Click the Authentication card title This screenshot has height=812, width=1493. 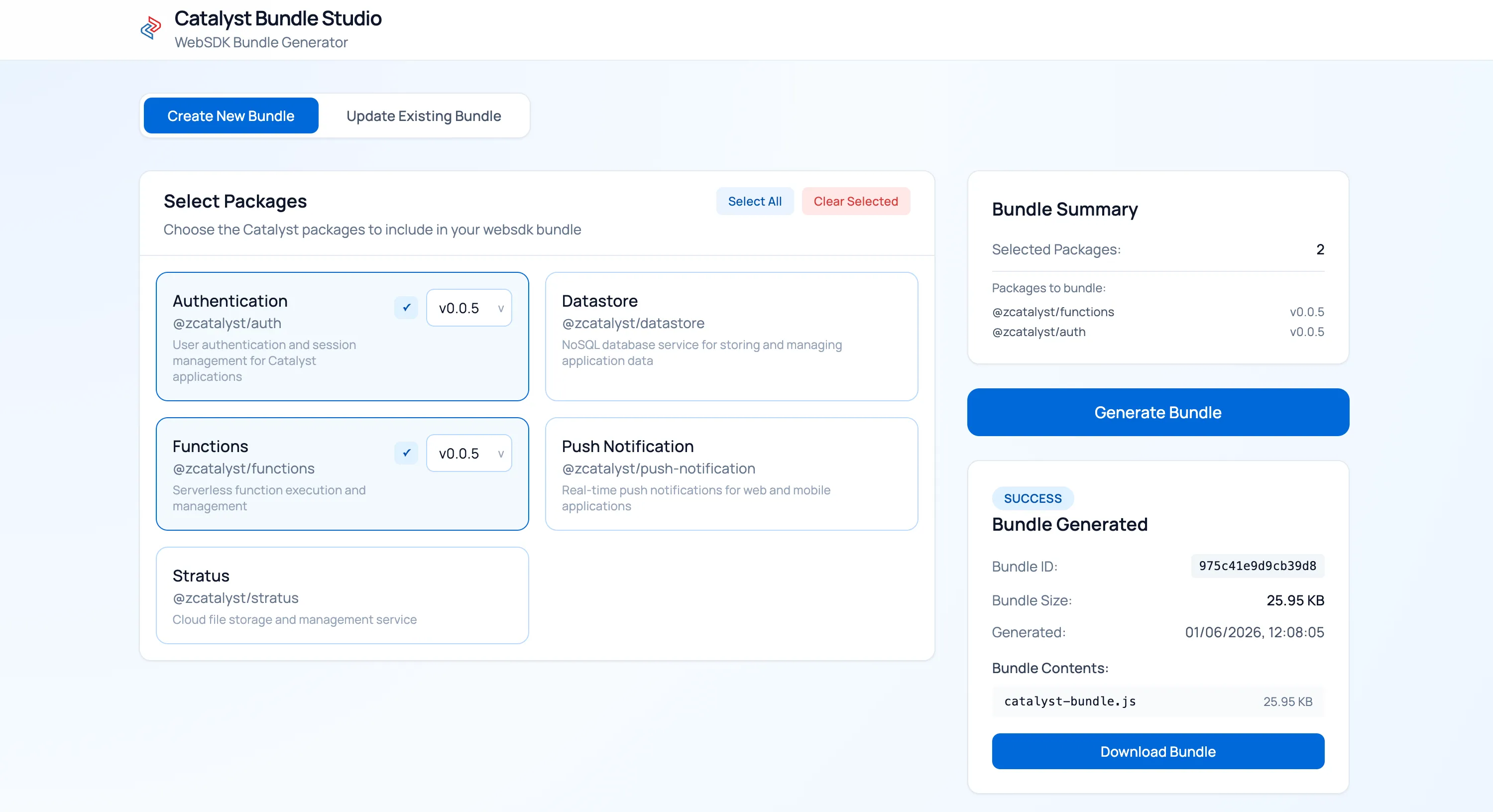point(230,301)
